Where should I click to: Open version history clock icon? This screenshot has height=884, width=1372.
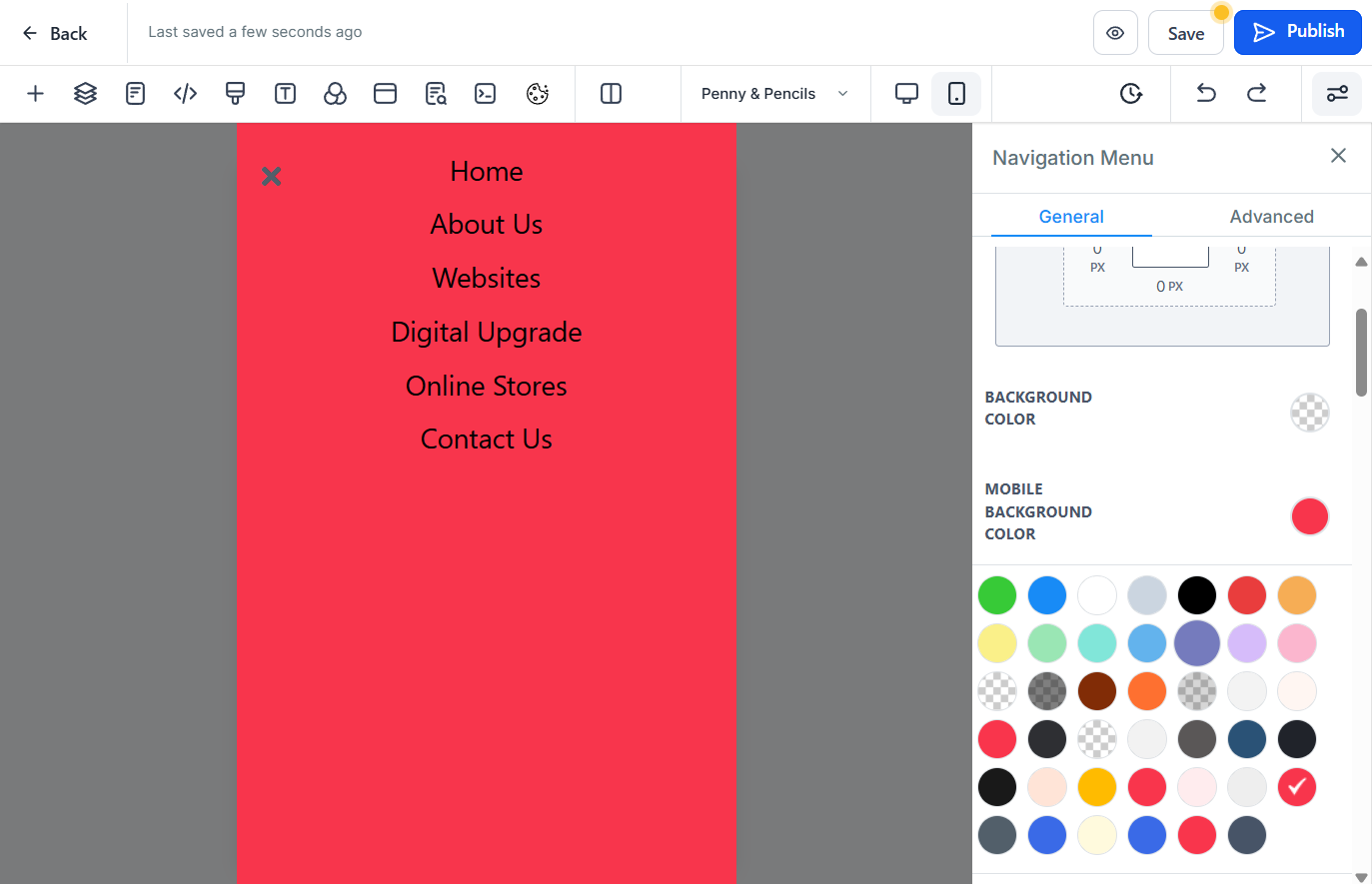click(1130, 94)
